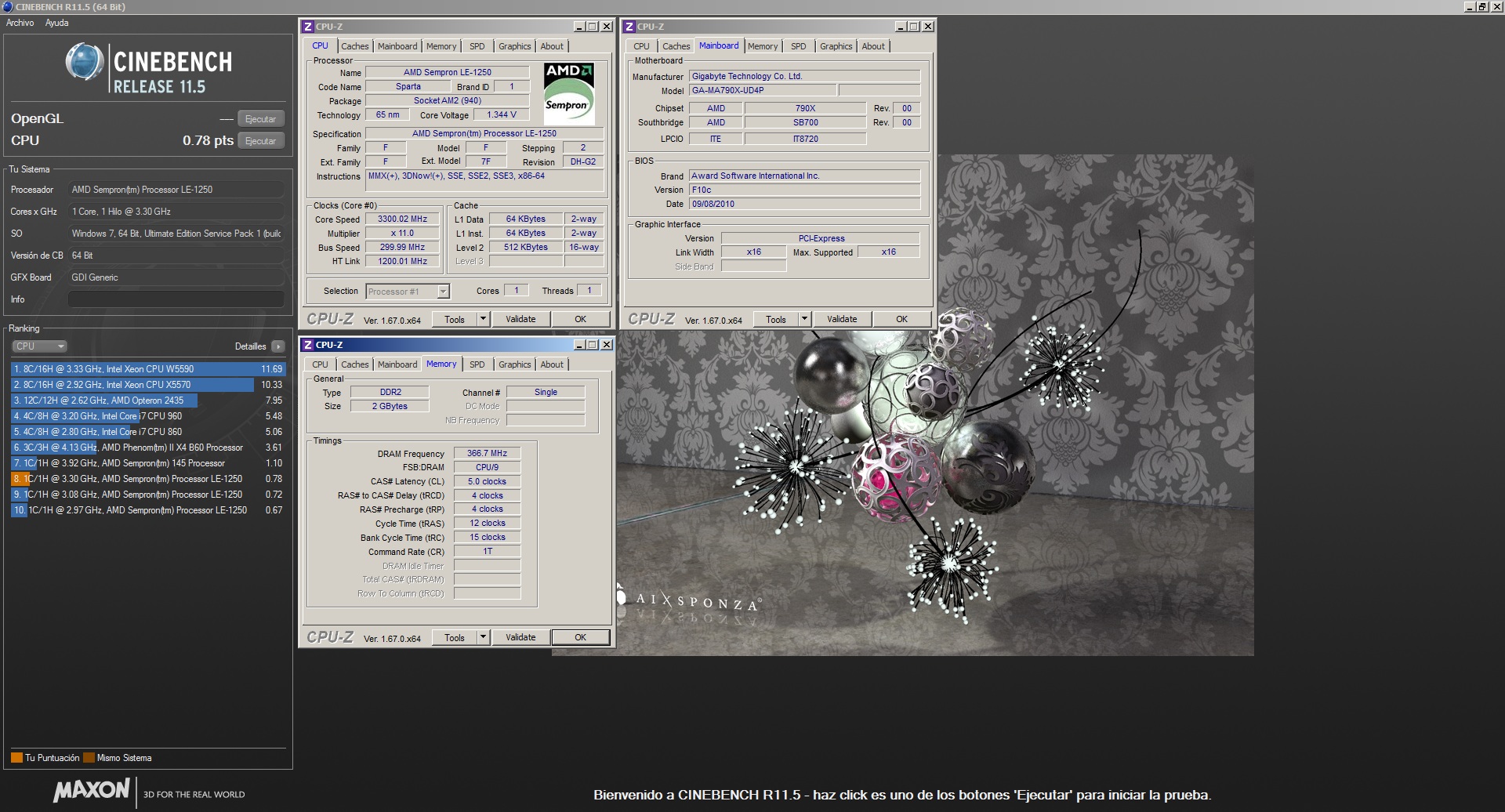Click the Detalles arrow button
The width and height of the screenshot is (1505, 812).
278,346
